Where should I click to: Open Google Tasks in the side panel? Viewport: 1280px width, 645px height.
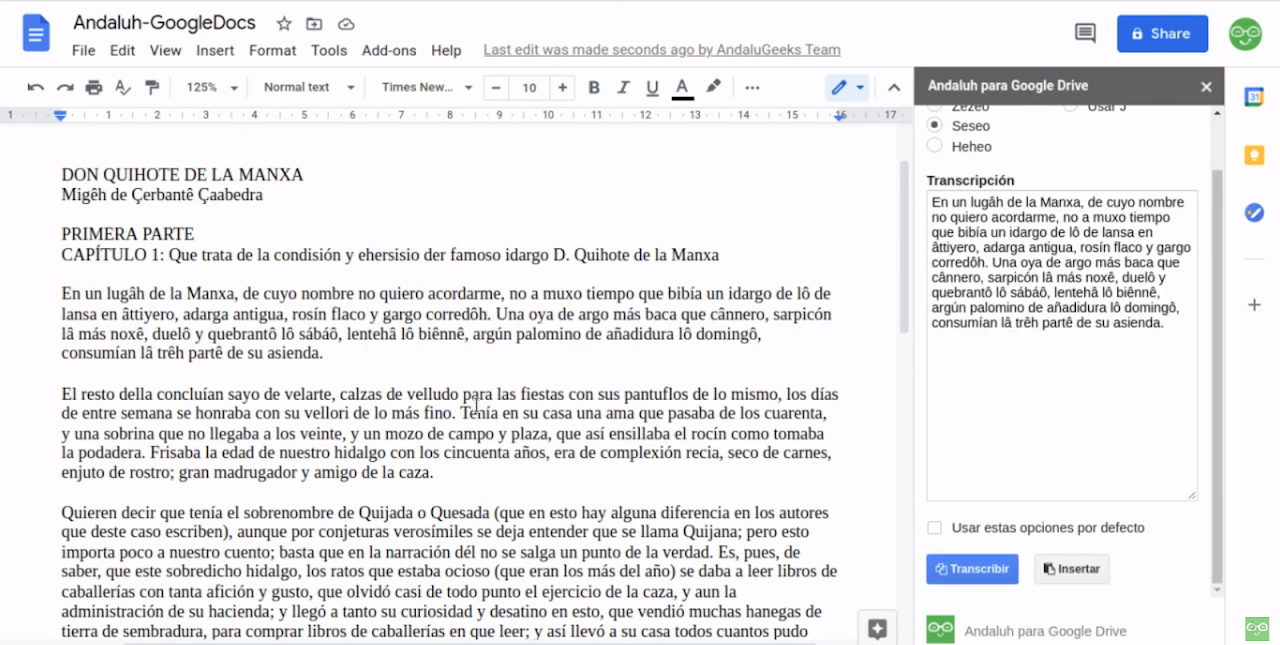(x=1254, y=213)
